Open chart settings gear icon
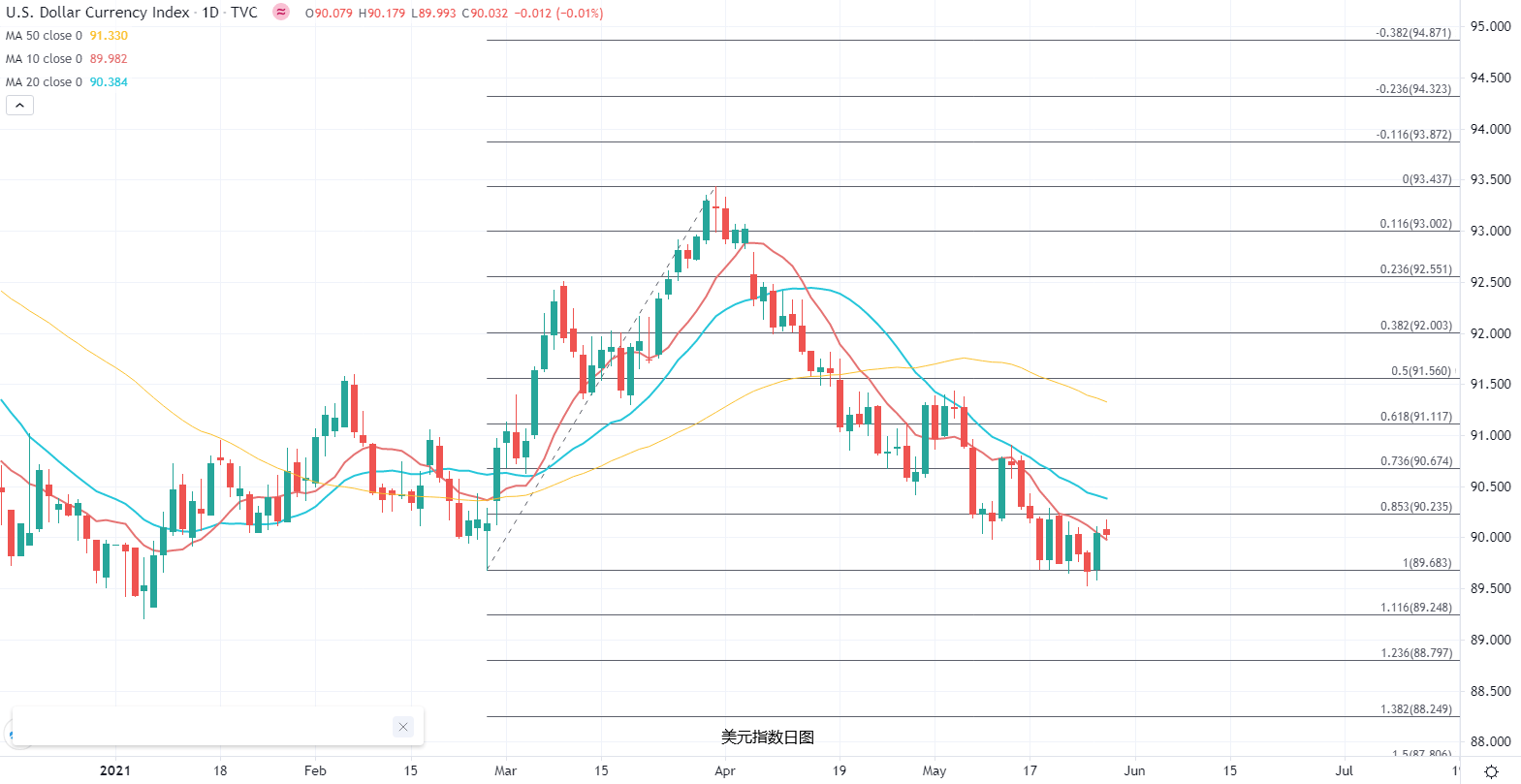Image resolution: width=1521 pixels, height=784 pixels. (1492, 771)
